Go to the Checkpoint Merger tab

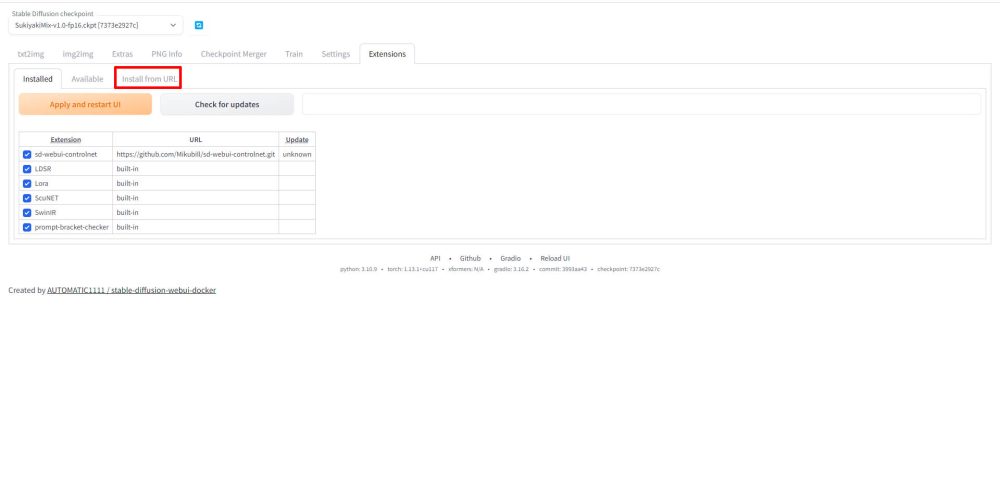tap(233, 54)
